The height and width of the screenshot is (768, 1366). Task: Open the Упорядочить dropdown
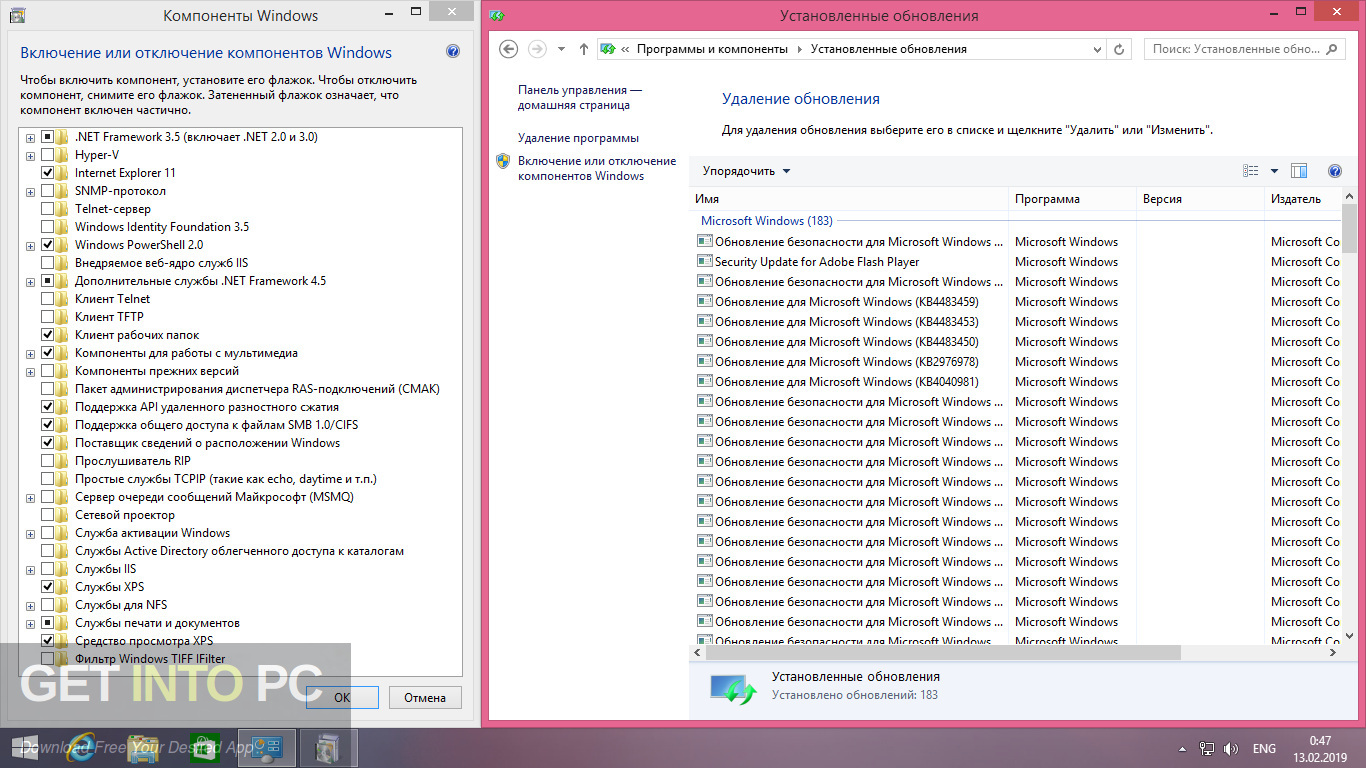pyautogui.click(x=746, y=171)
